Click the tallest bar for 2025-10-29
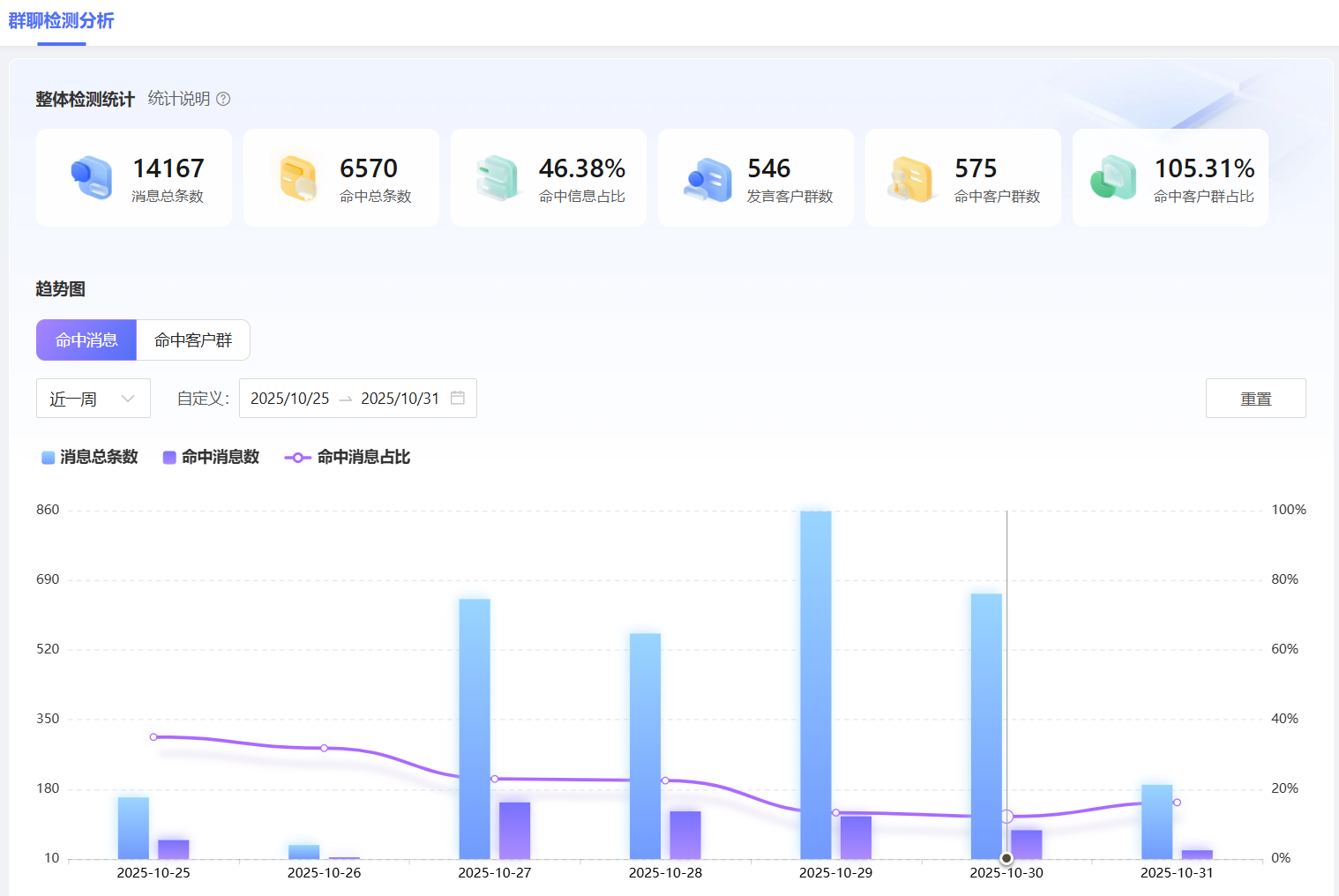This screenshot has width=1339, height=896. [x=816, y=683]
